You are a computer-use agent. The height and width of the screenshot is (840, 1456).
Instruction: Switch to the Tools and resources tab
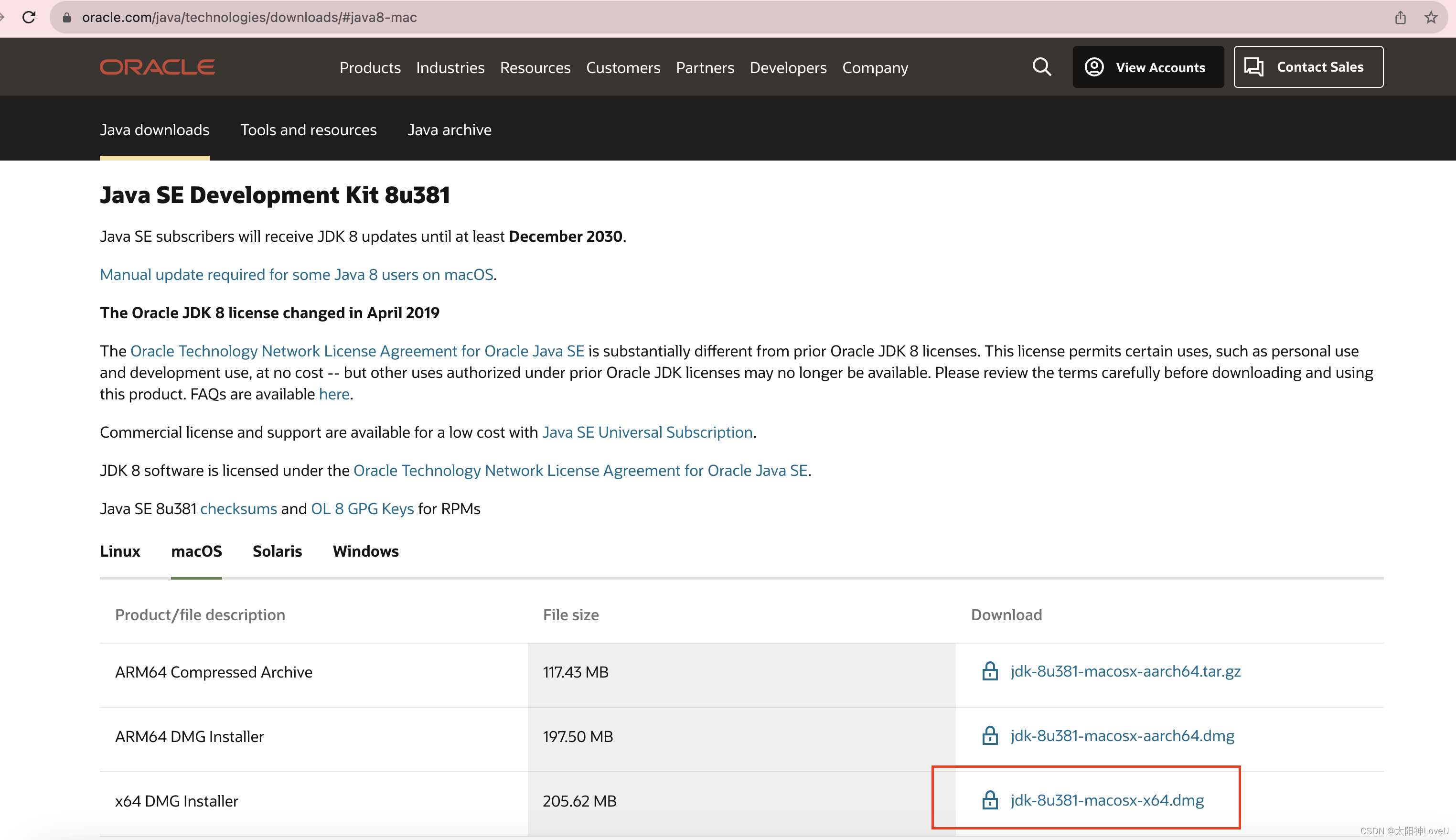click(309, 130)
